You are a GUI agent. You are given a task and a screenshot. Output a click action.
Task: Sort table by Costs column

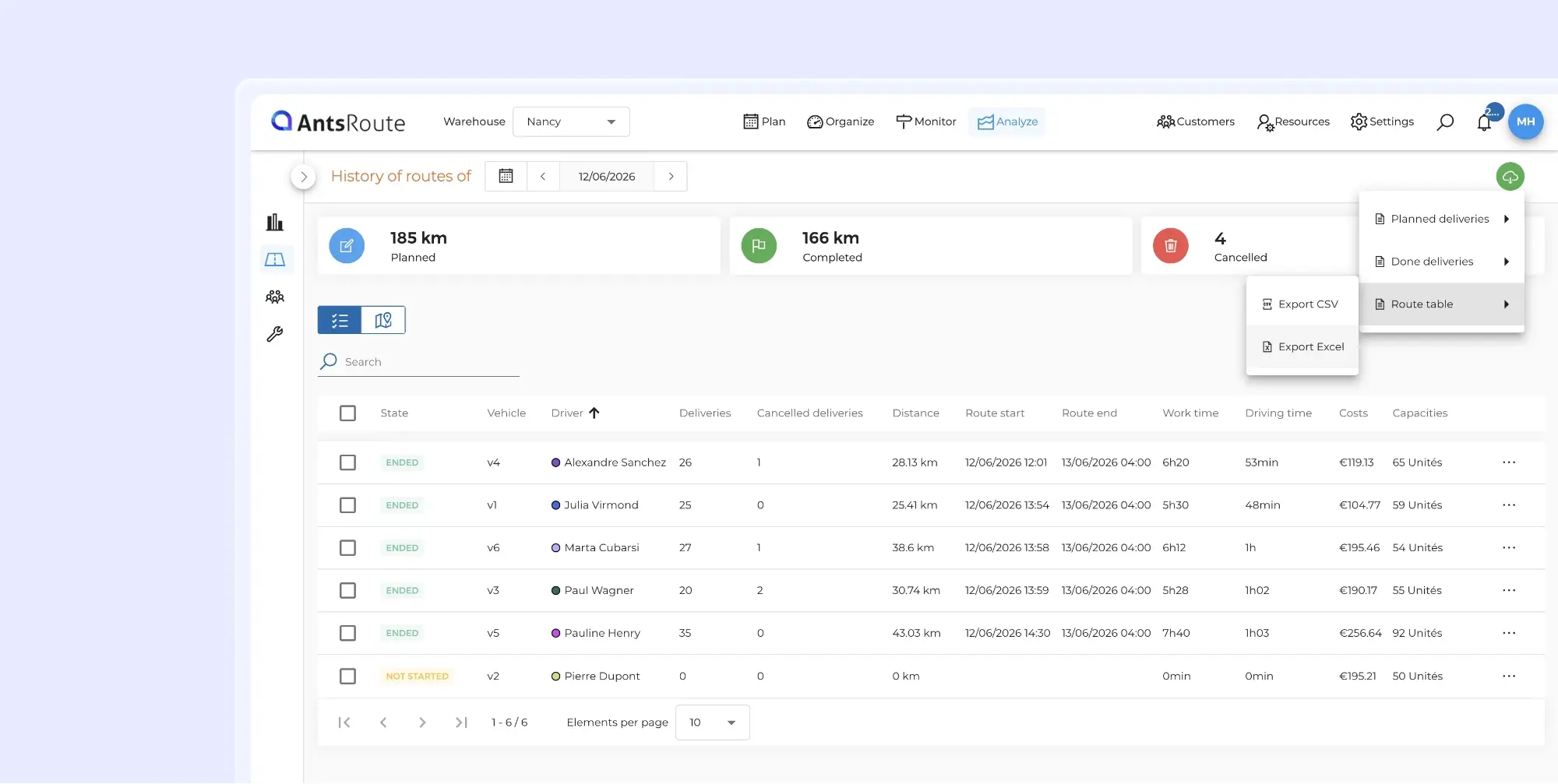(x=1353, y=413)
